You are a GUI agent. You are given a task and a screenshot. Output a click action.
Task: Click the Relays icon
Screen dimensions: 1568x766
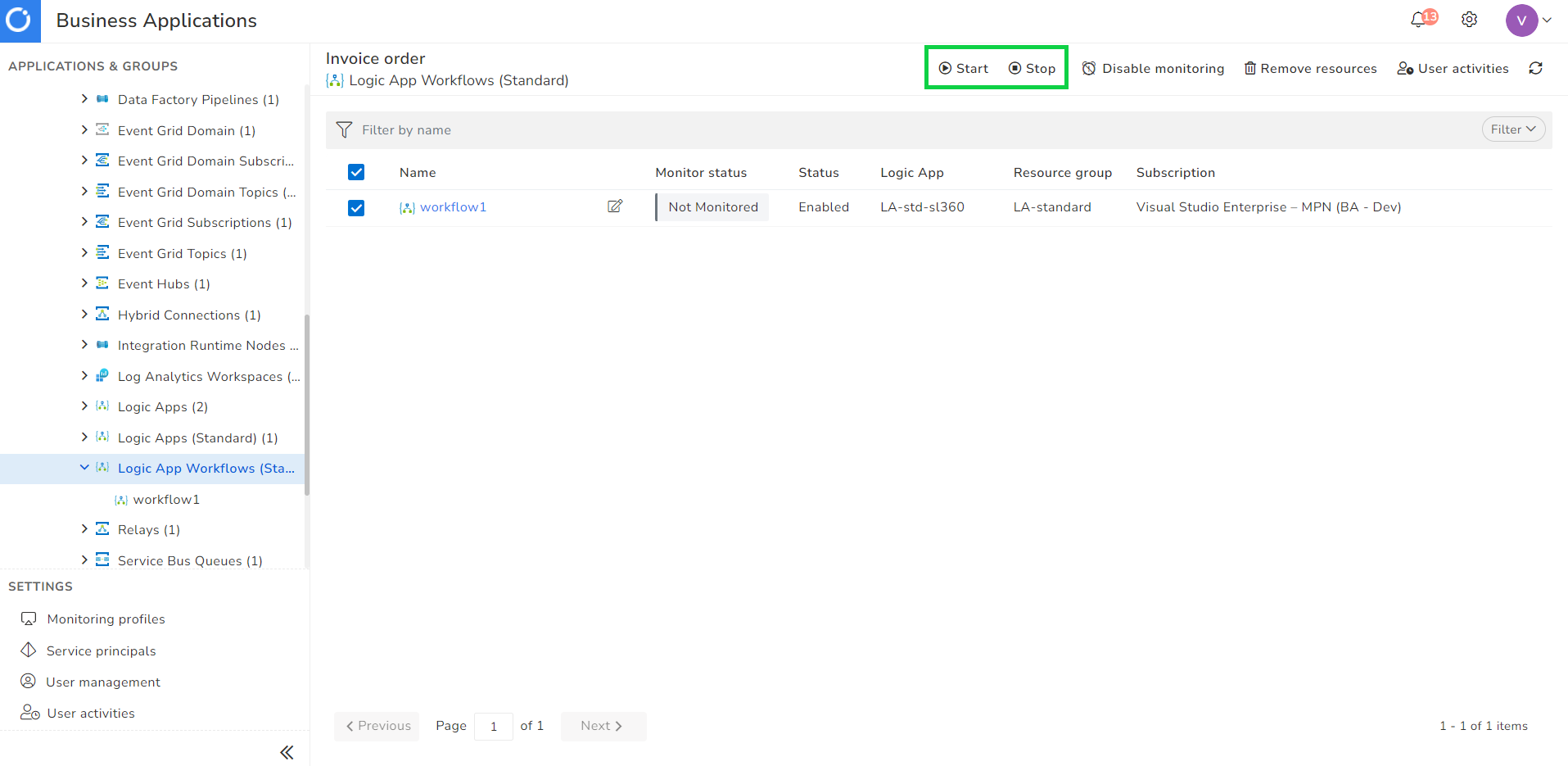click(x=102, y=528)
